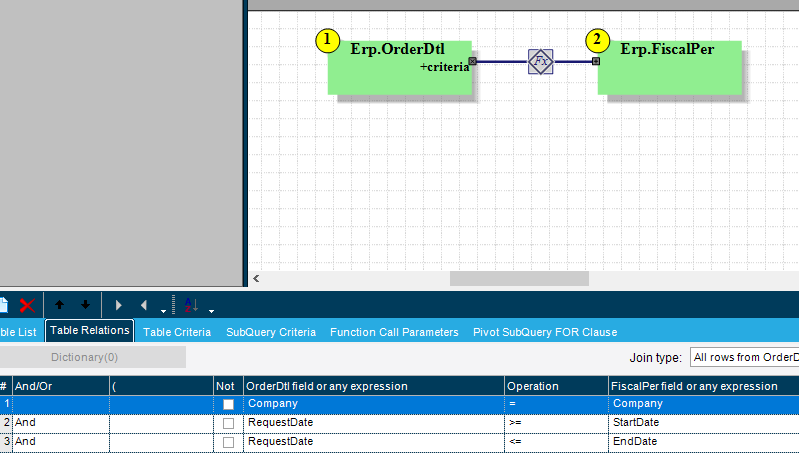This screenshot has width=799, height=457.
Task: Click the And/Or column header
Action: [x=61, y=386]
